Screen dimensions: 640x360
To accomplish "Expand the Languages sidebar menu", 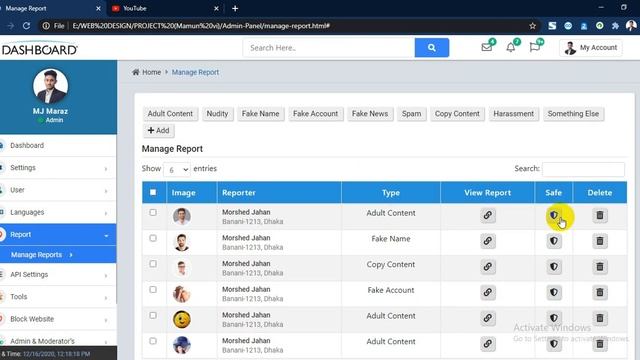I will pyautogui.click(x=58, y=212).
